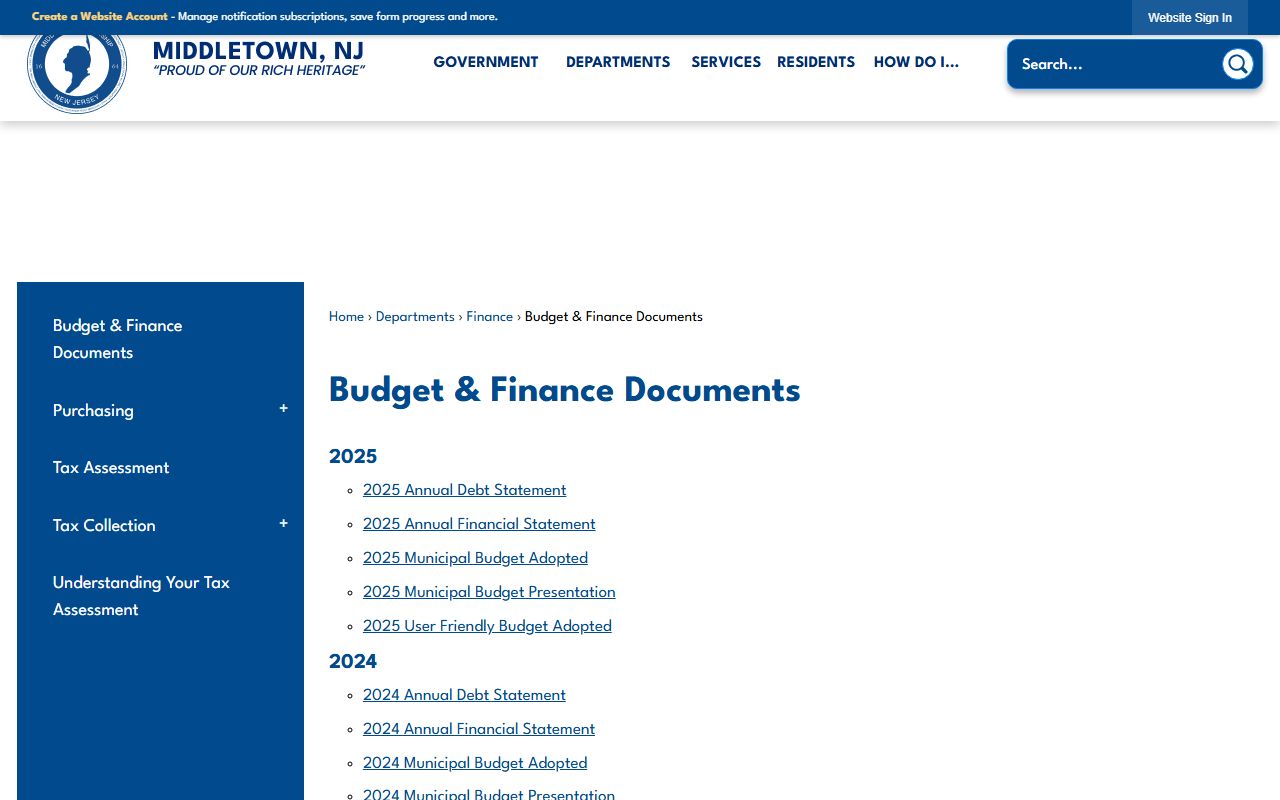Open the 2025 Municipal Budget Presentation
Screen dimensions: 1280x800
point(489,592)
